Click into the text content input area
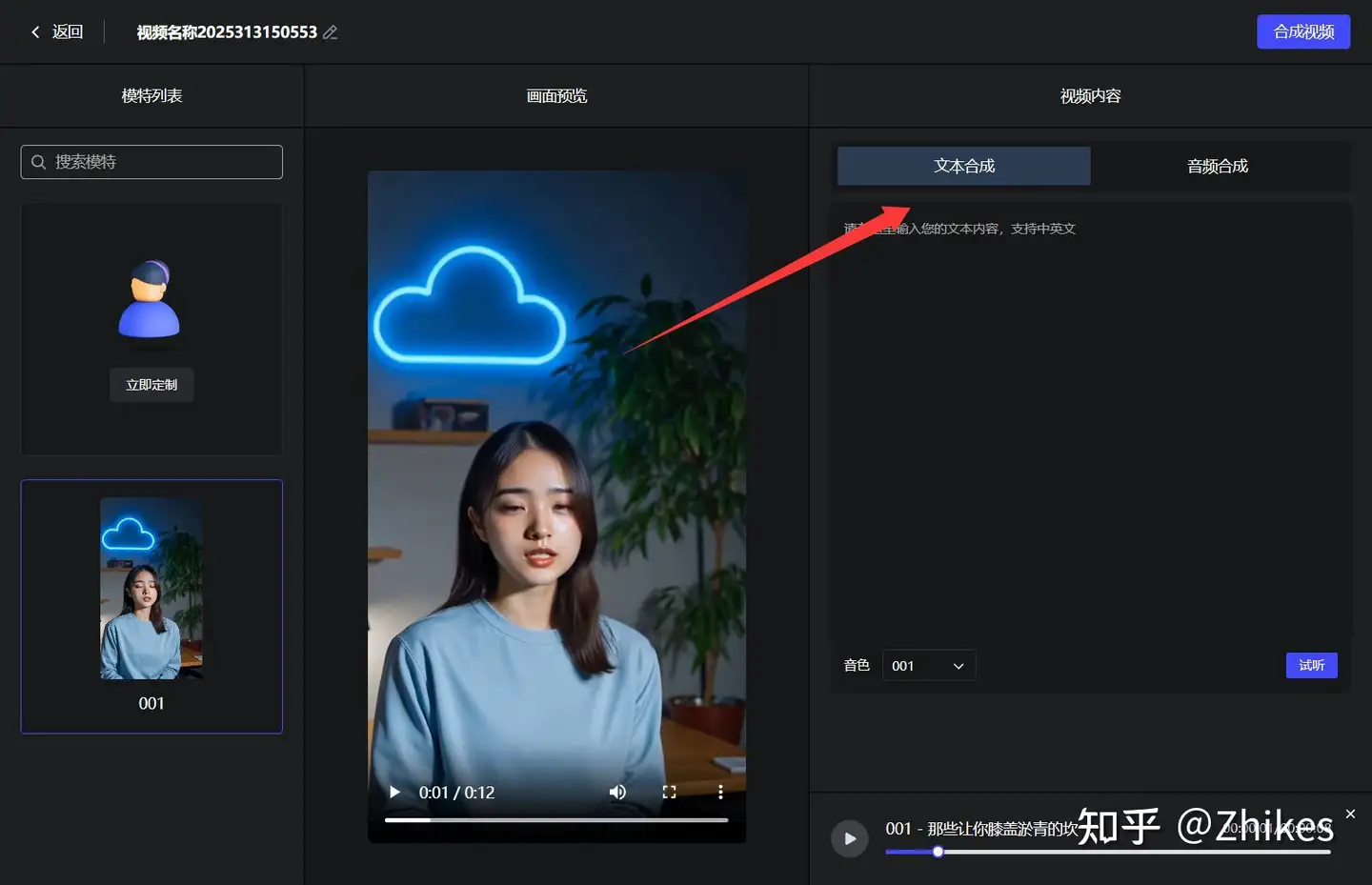1372x885 pixels. 1091,419
